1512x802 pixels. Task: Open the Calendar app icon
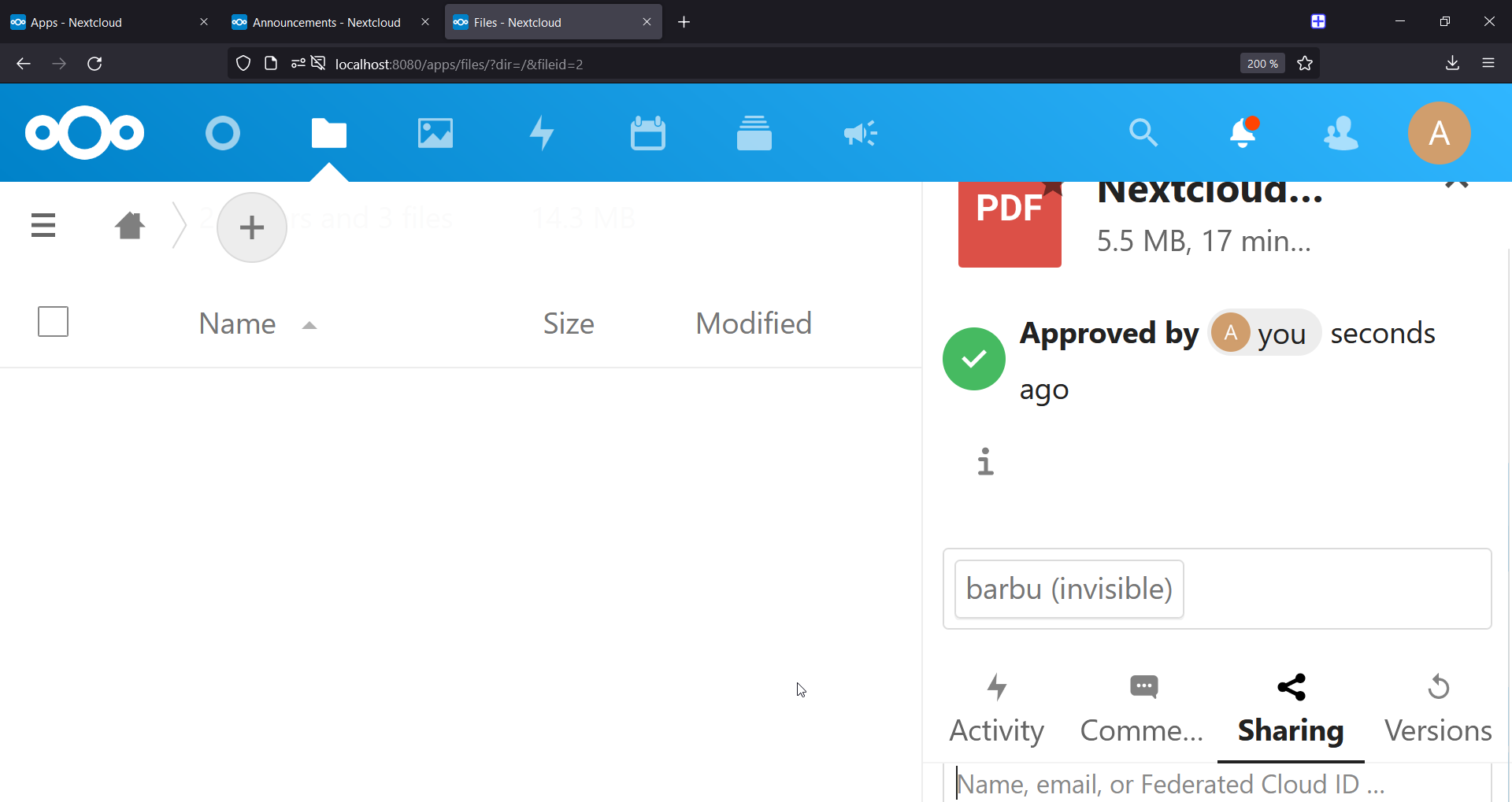coord(648,133)
